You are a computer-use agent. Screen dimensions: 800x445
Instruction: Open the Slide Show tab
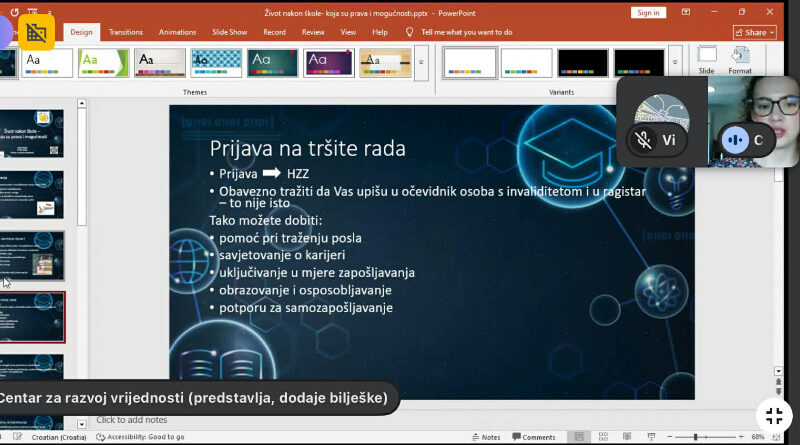click(230, 32)
